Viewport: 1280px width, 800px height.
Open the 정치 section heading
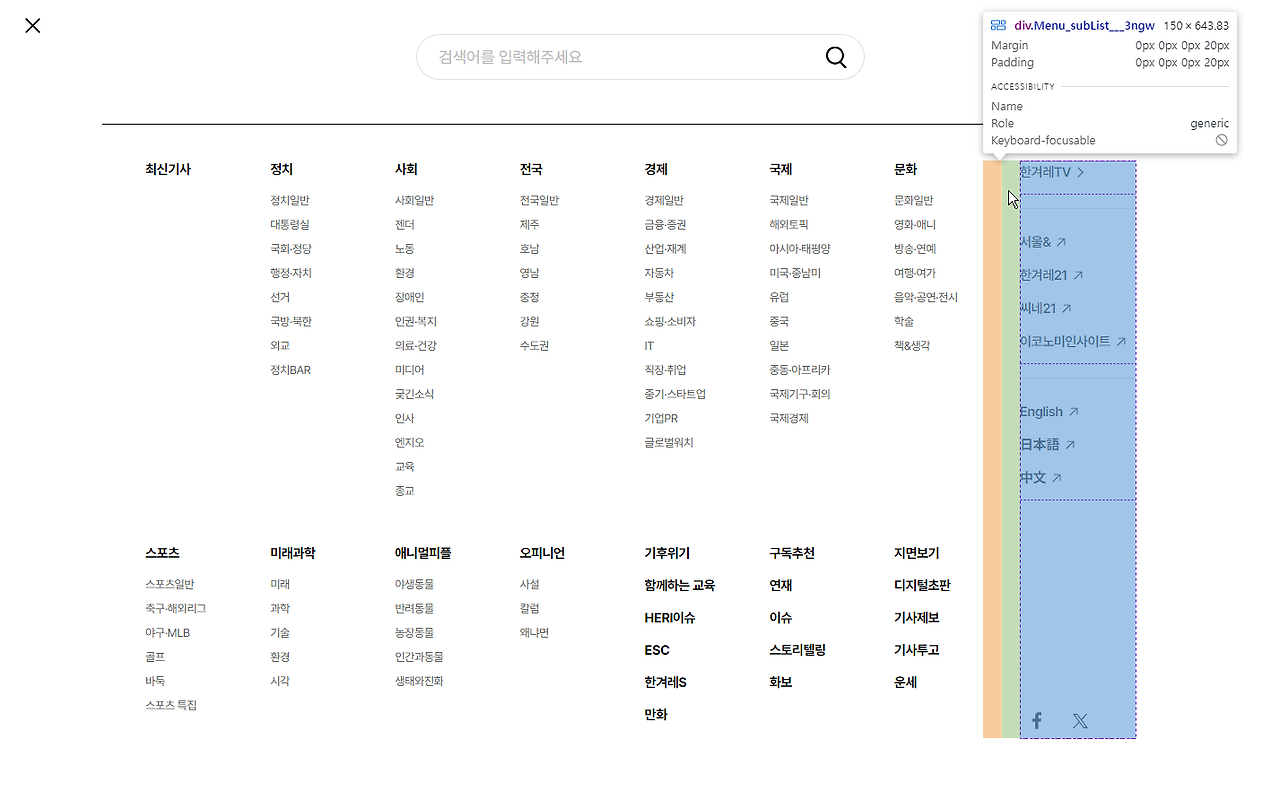click(x=282, y=169)
